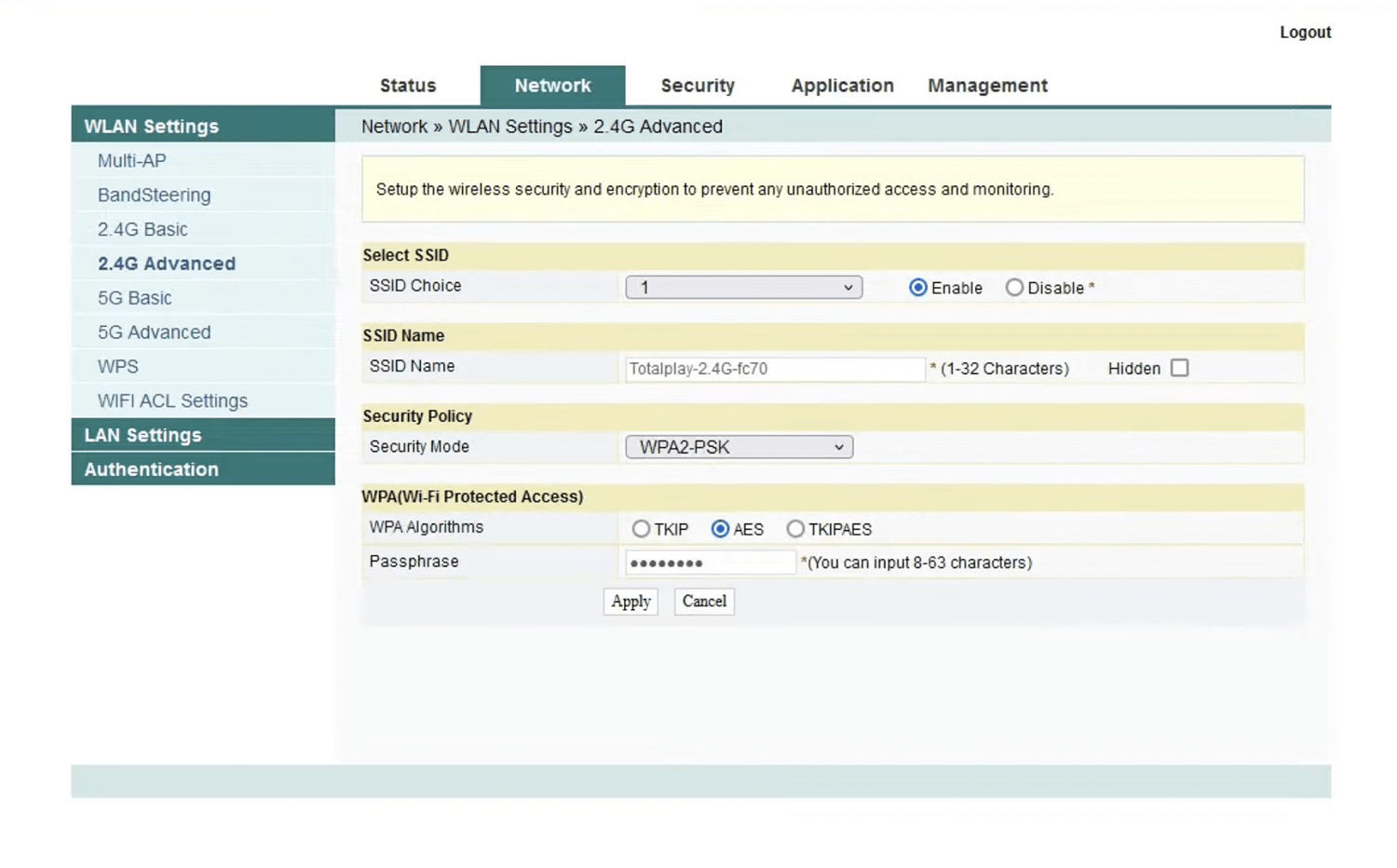Open the Application tab
The height and width of the screenshot is (868, 1397).
click(842, 86)
